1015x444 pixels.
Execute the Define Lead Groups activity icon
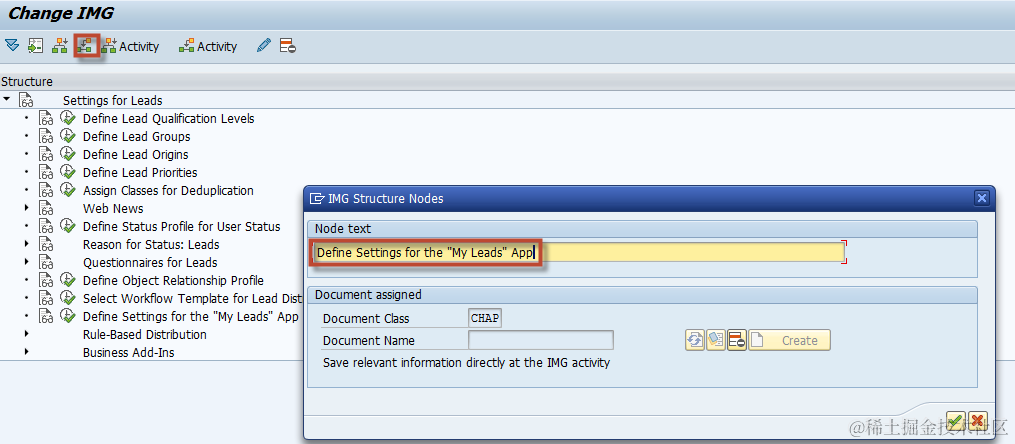pyautogui.click(x=67, y=136)
